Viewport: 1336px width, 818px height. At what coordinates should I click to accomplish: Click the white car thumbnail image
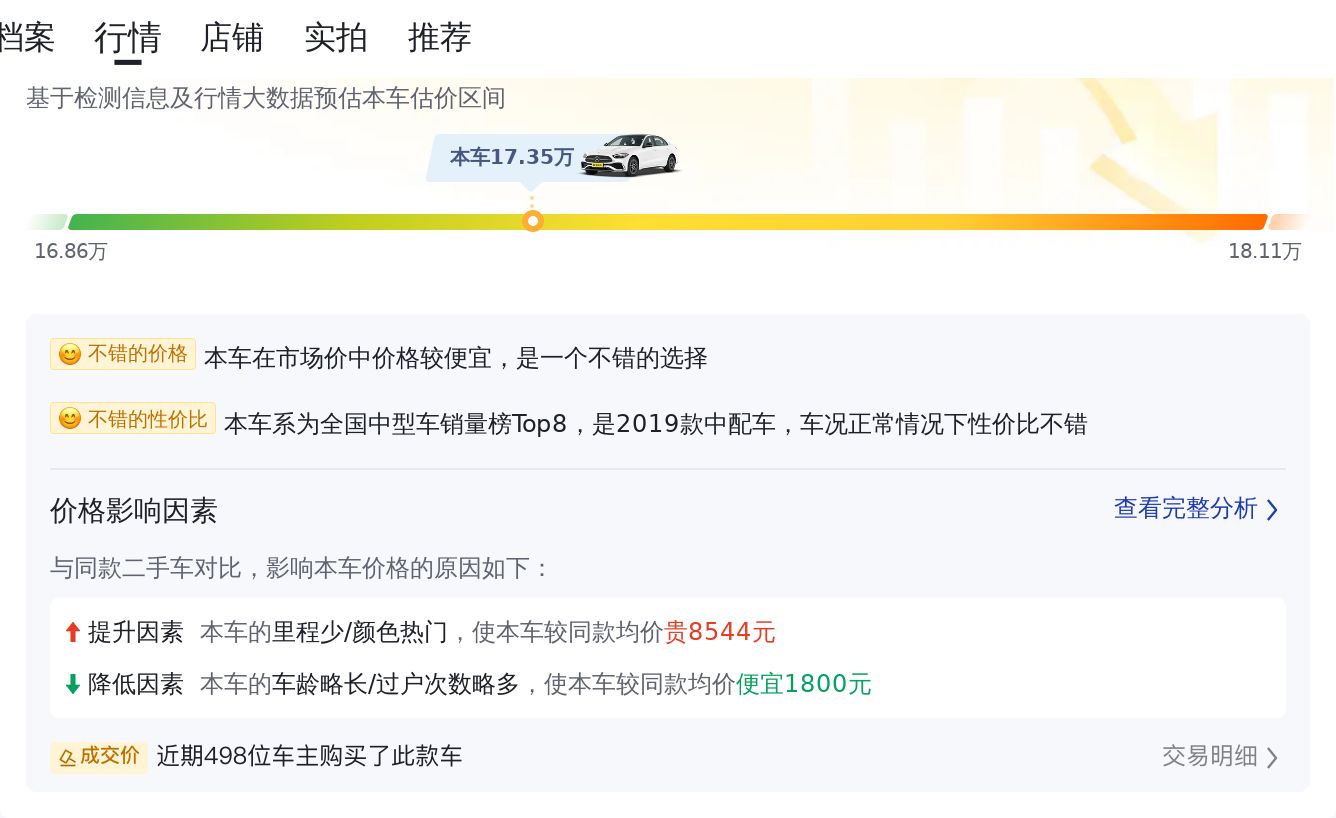point(630,155)
